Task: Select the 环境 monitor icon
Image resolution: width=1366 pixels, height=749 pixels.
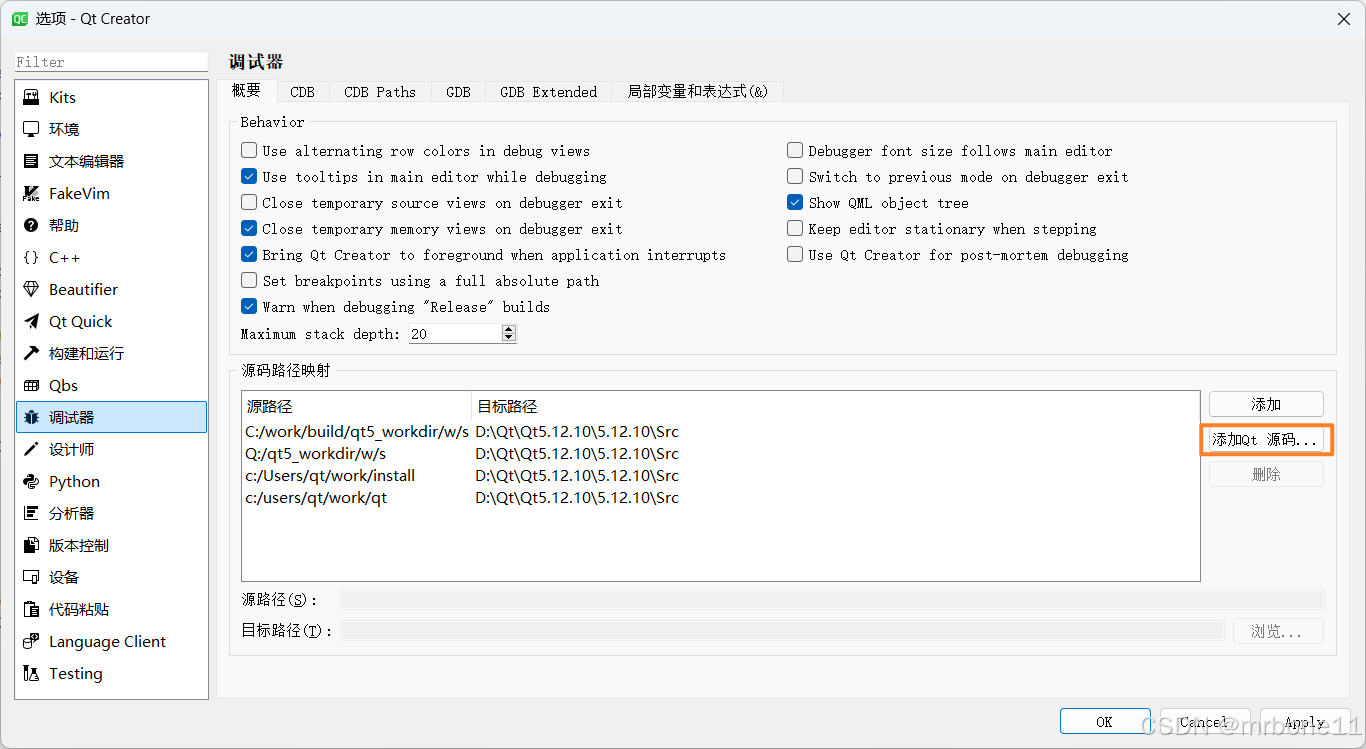Action: 31,129
